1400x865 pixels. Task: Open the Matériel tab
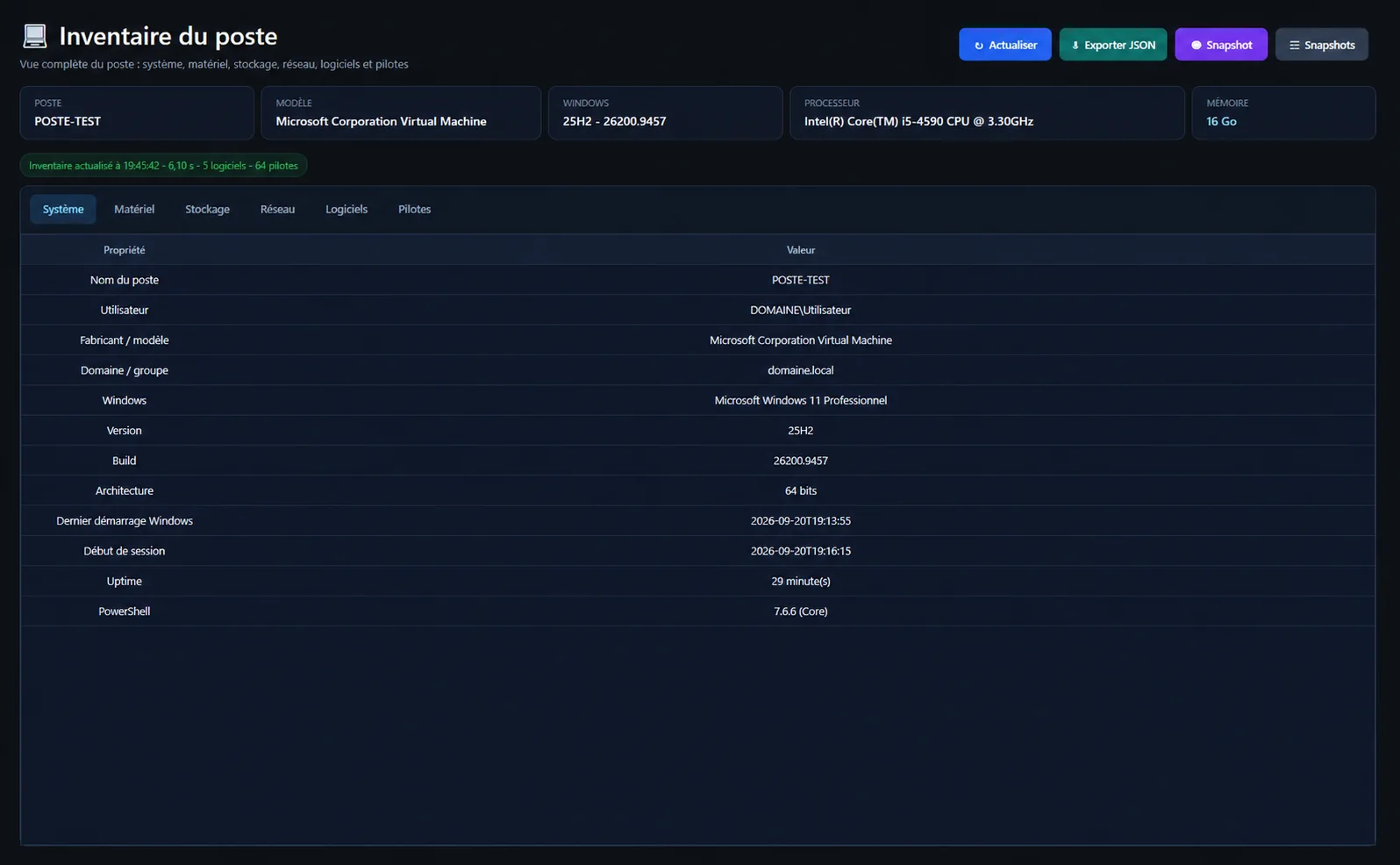(134, 210)
